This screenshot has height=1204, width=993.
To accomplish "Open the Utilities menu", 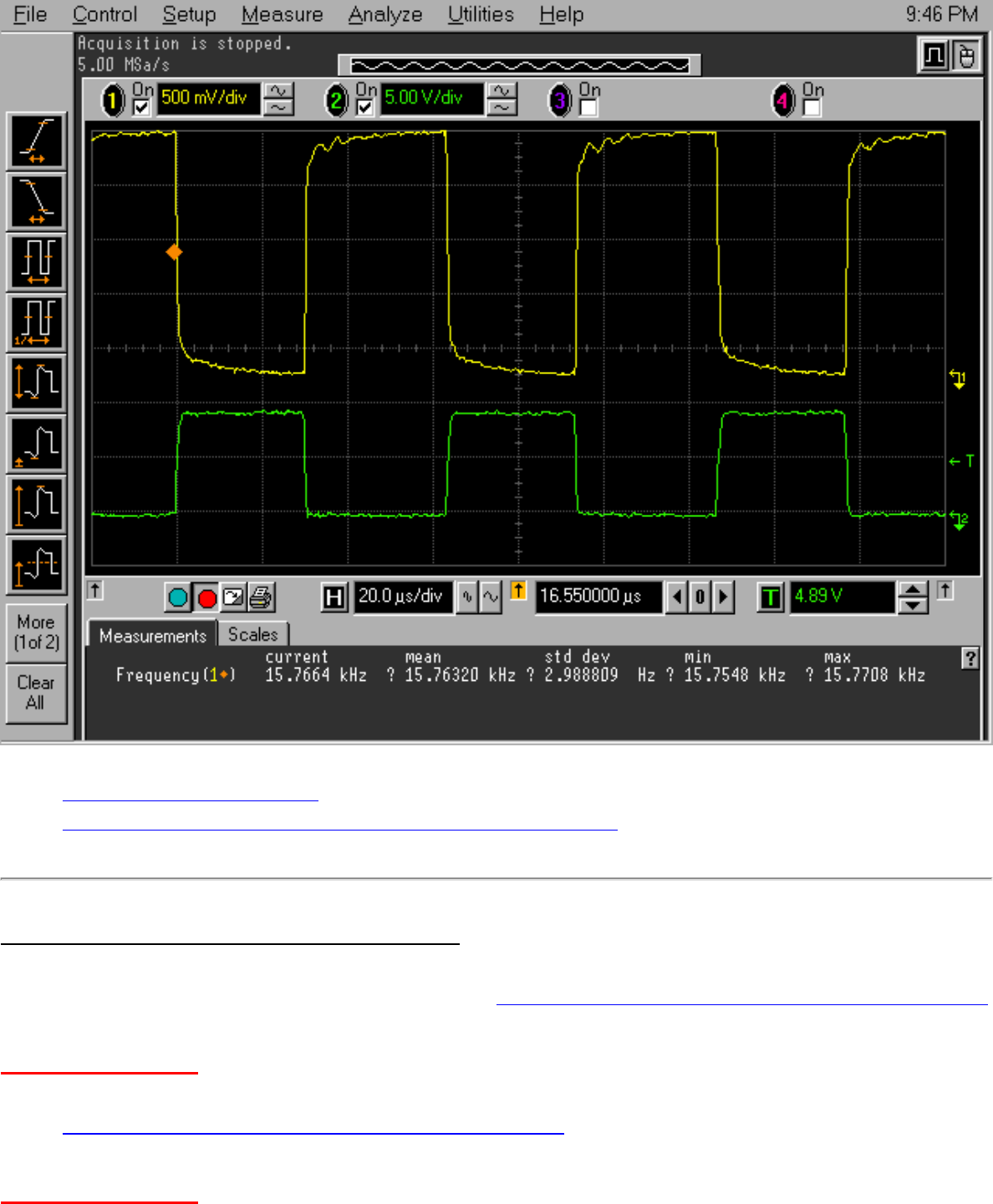I will [481, 14].
